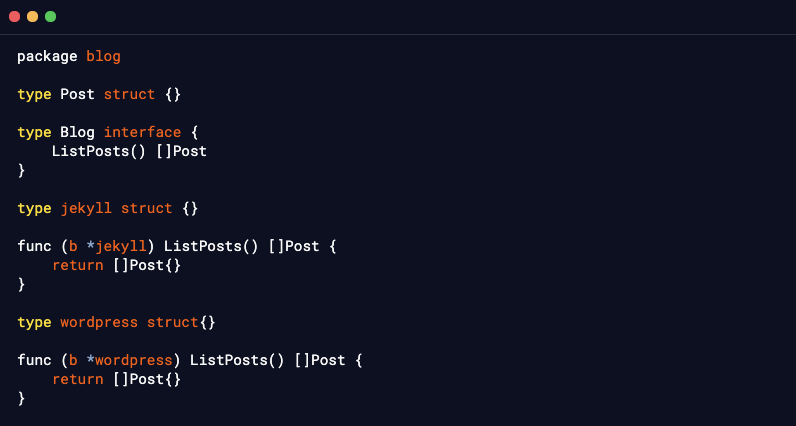Click 'return' inside the jekyll method
This screenshot has height=426, width=796.
[x=77, y=265]
